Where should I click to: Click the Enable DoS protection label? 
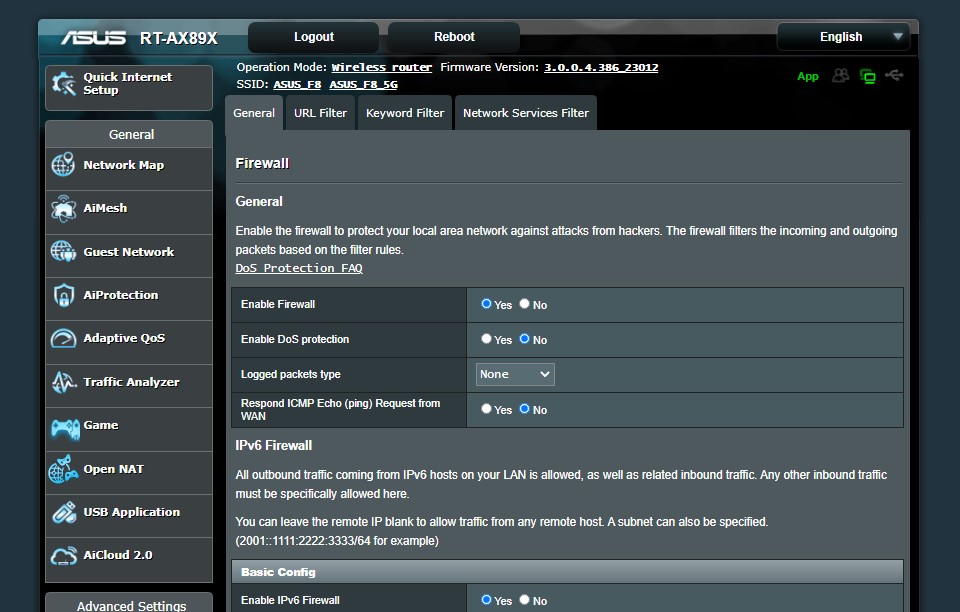295,339
